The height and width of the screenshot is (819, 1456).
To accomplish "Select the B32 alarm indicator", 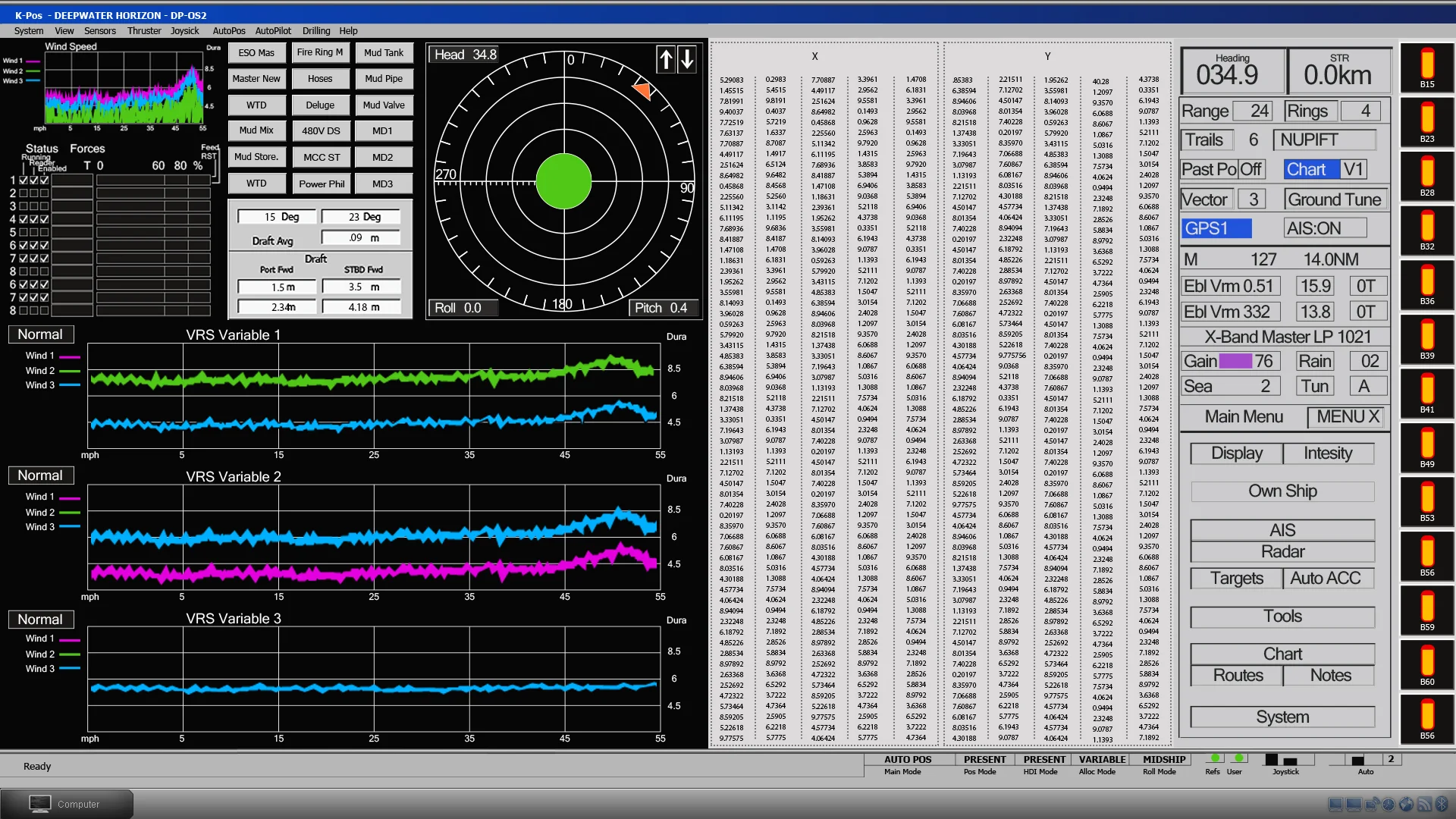I will tap(1427, 230).
